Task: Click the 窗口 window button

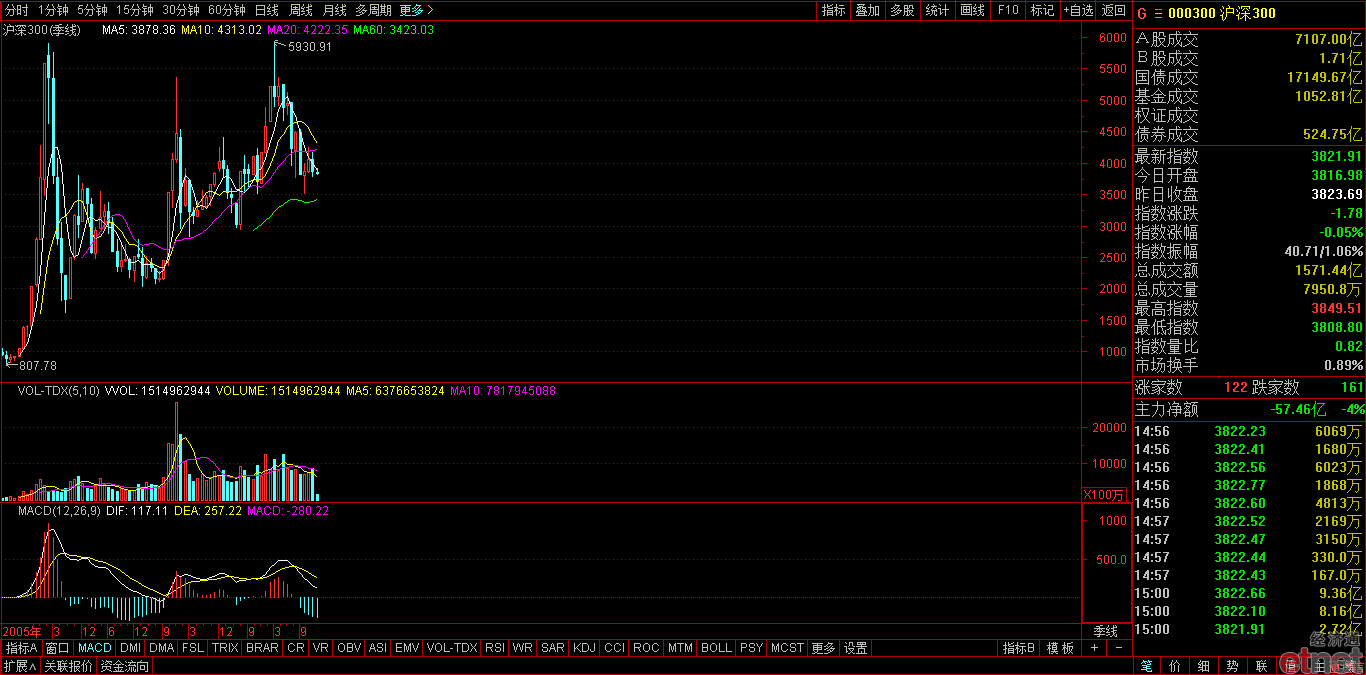Action: (x=58, y=648)
